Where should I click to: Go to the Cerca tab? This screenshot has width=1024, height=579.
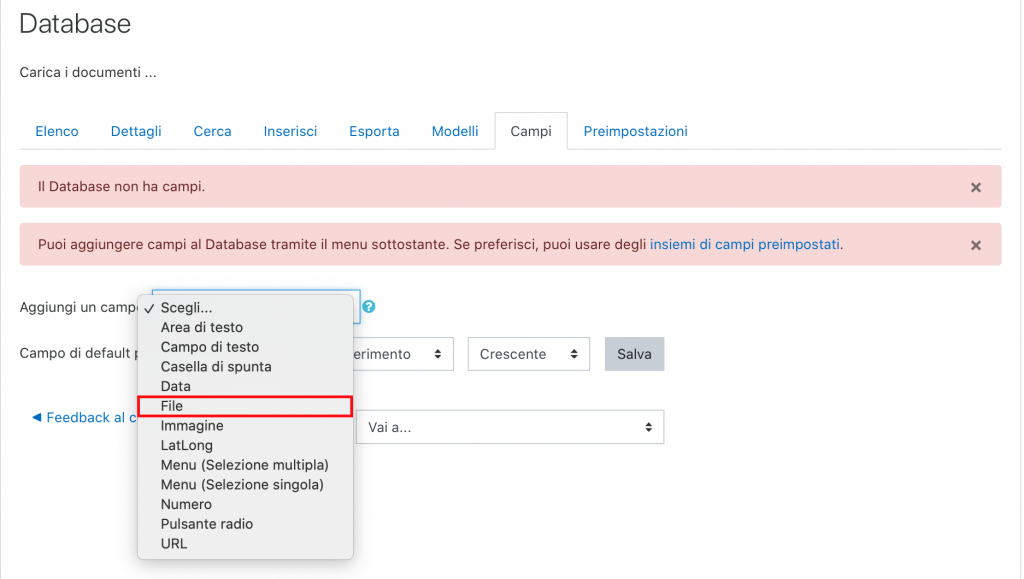[x=212, y=131]
